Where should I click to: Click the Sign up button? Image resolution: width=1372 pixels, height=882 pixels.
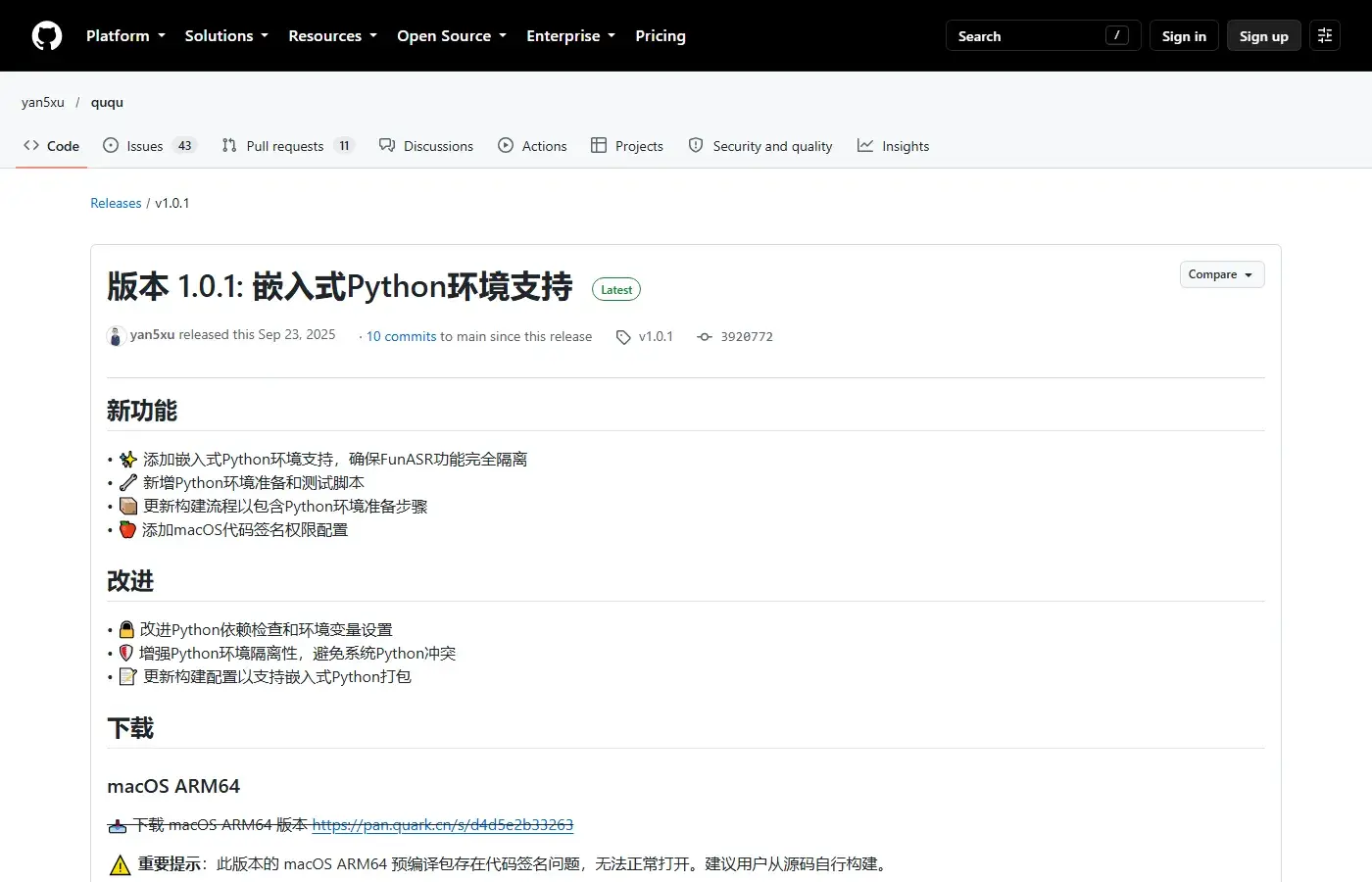(1263, 36)
